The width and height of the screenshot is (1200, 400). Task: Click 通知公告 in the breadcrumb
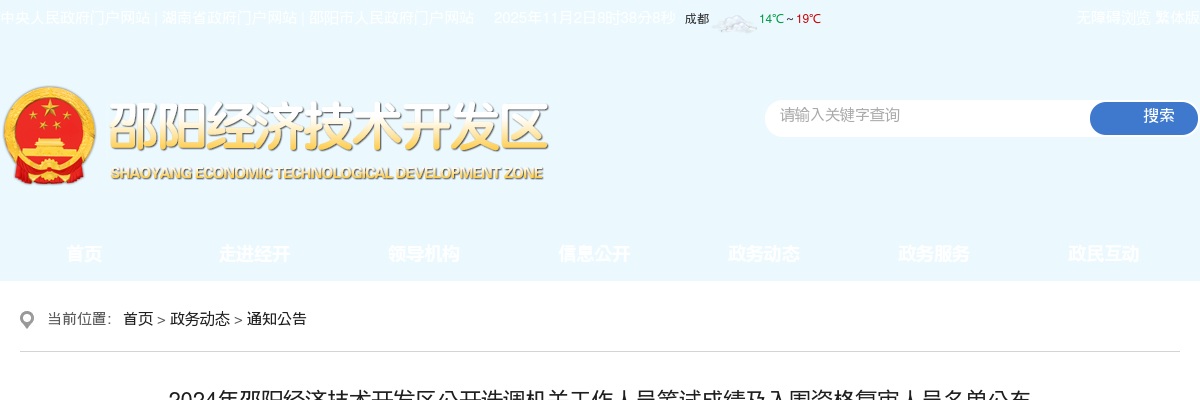[277, 319]
